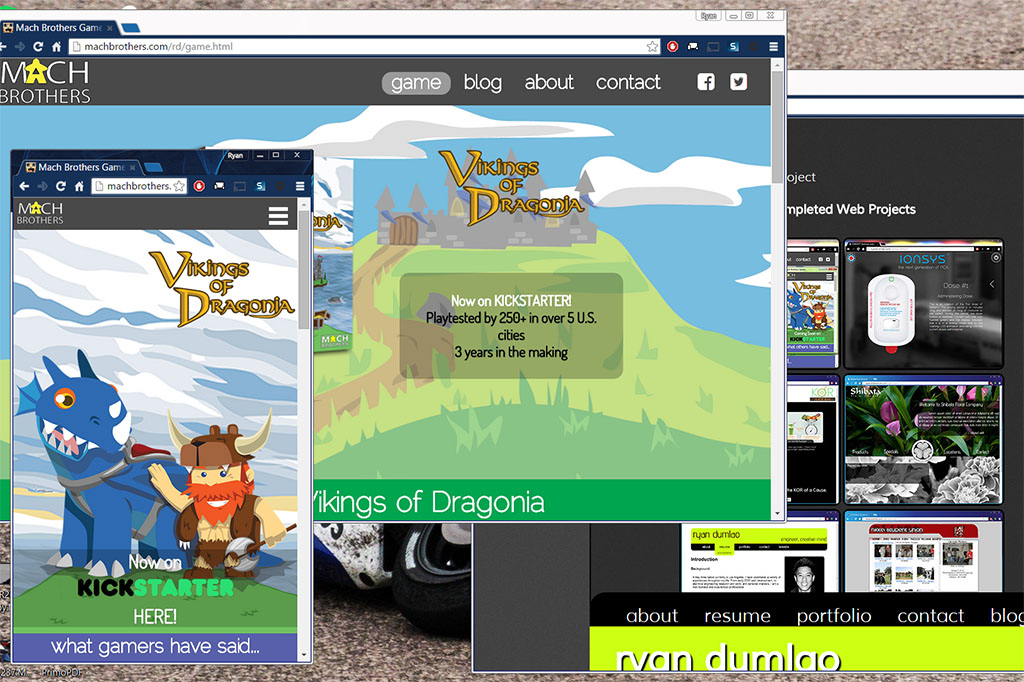Open the Shibata project thumbnail
Image resolution: width=1024 pixels, height=682 pixels.
[x=923, y=439]
